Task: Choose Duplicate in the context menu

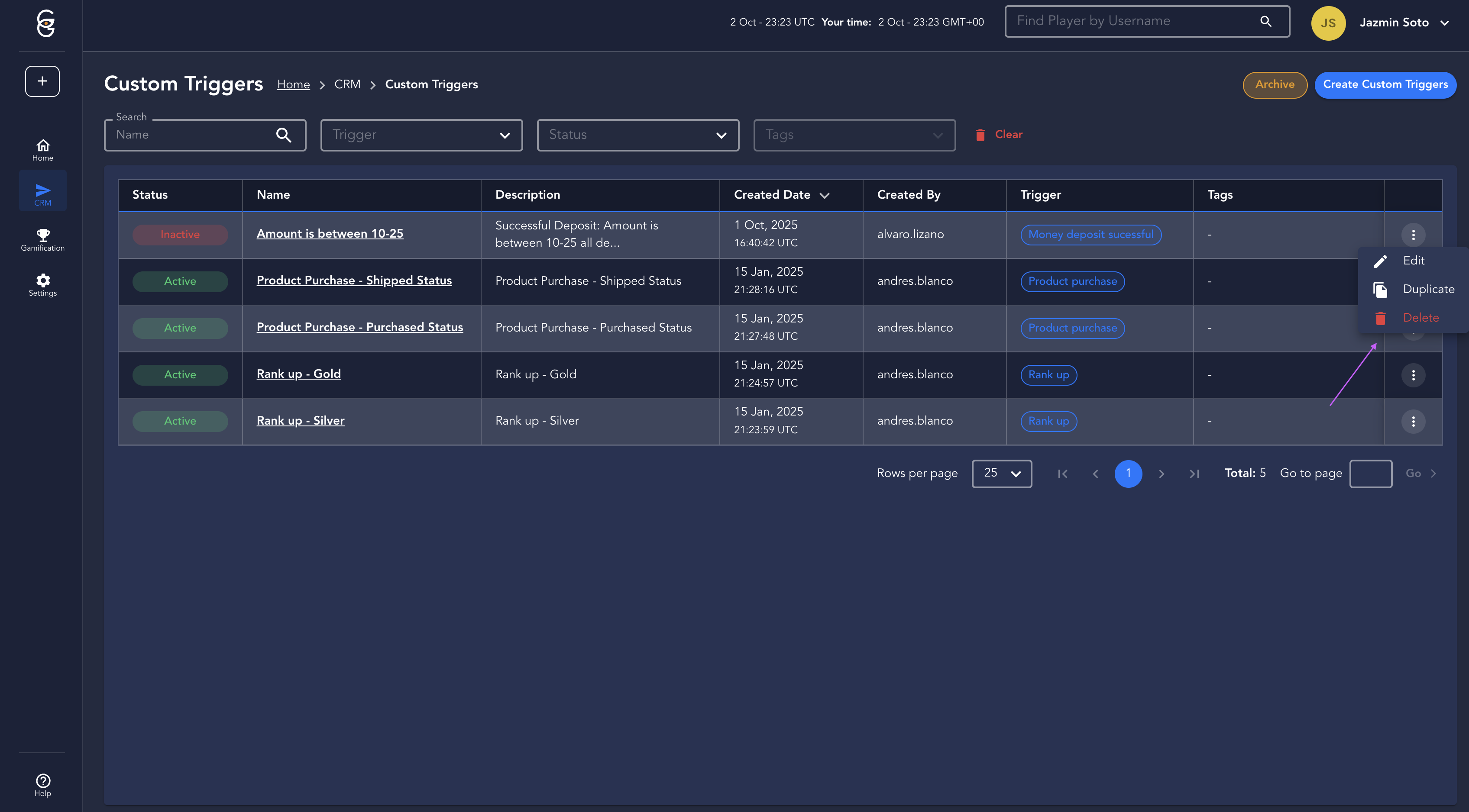Action: click(x=1427, y=290)
